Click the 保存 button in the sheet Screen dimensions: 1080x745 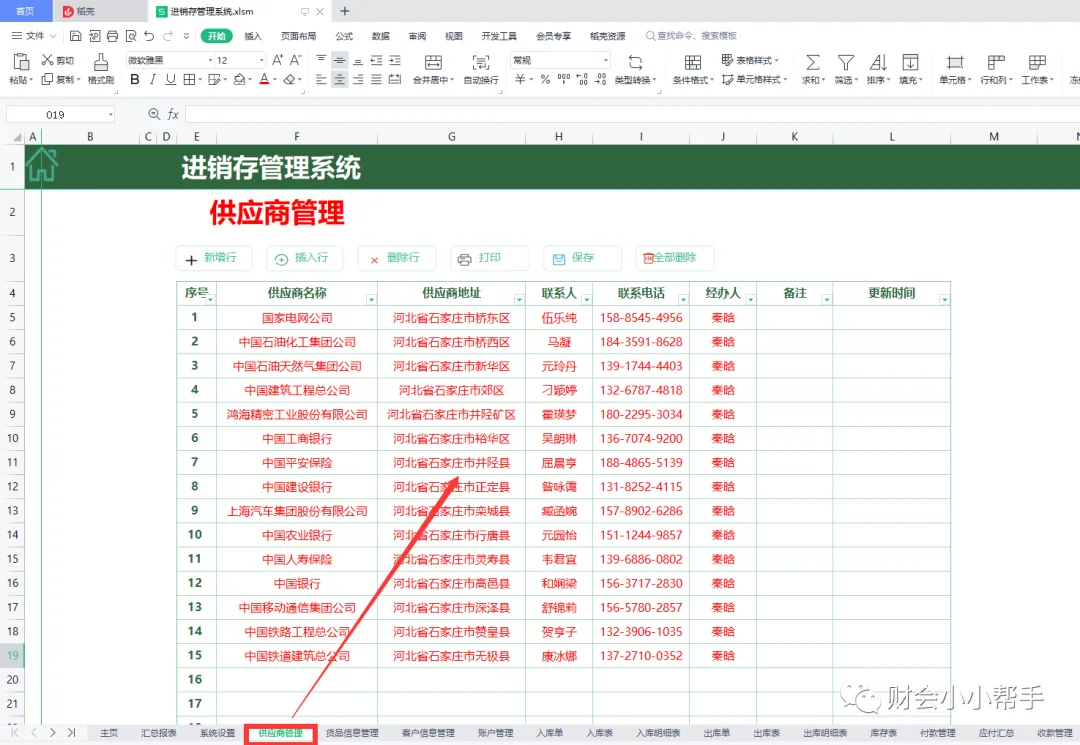582,258
